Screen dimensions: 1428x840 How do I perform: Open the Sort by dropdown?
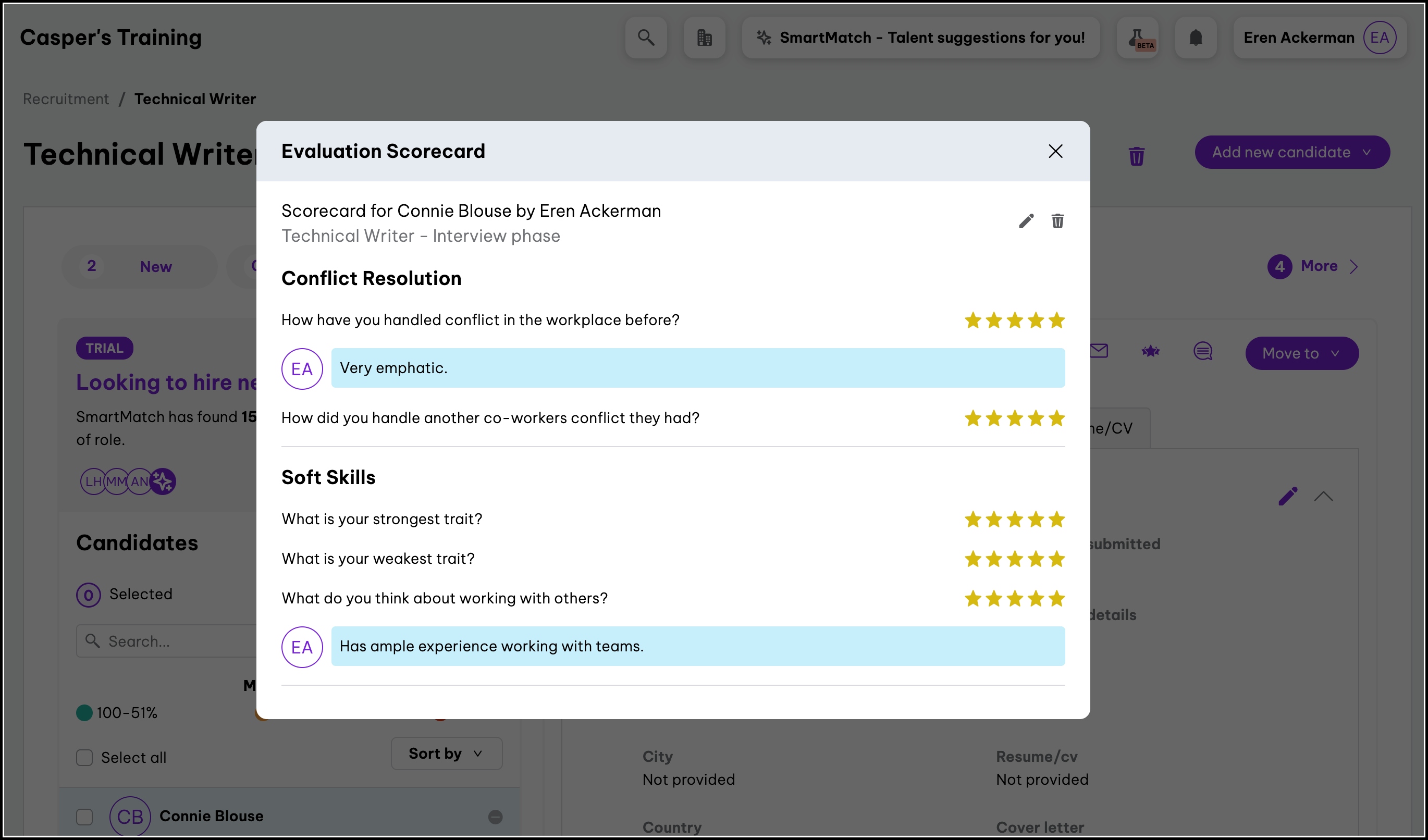click(x=446, y=753)
